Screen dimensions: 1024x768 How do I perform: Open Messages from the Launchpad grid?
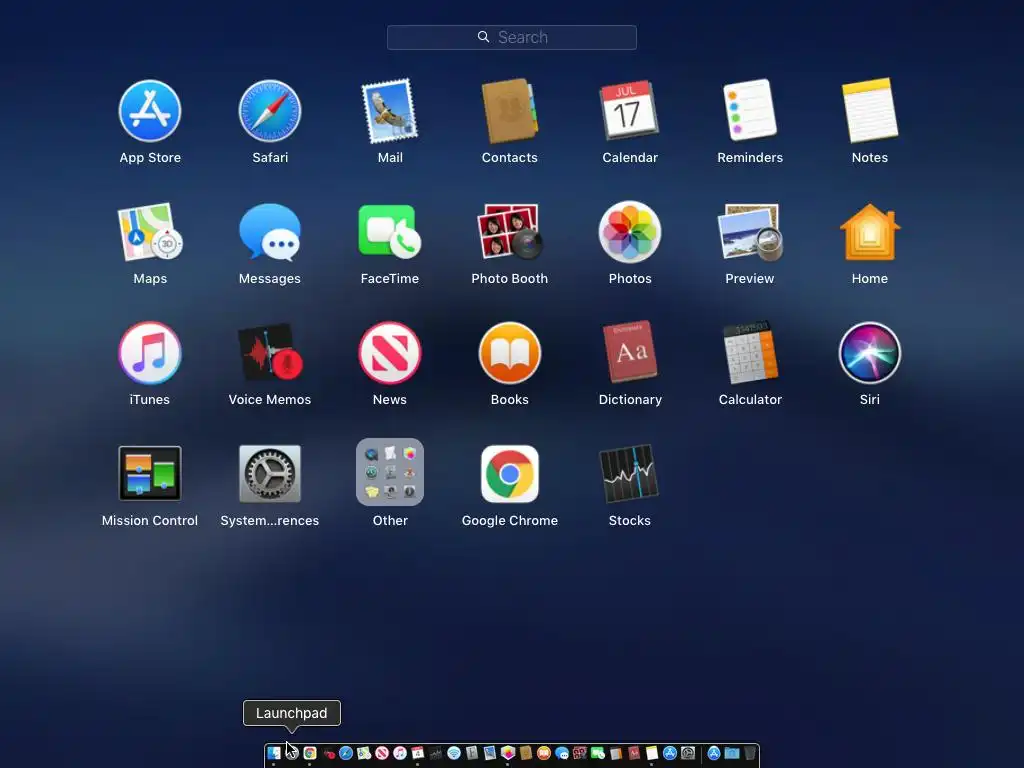click(x=270, y=232)
